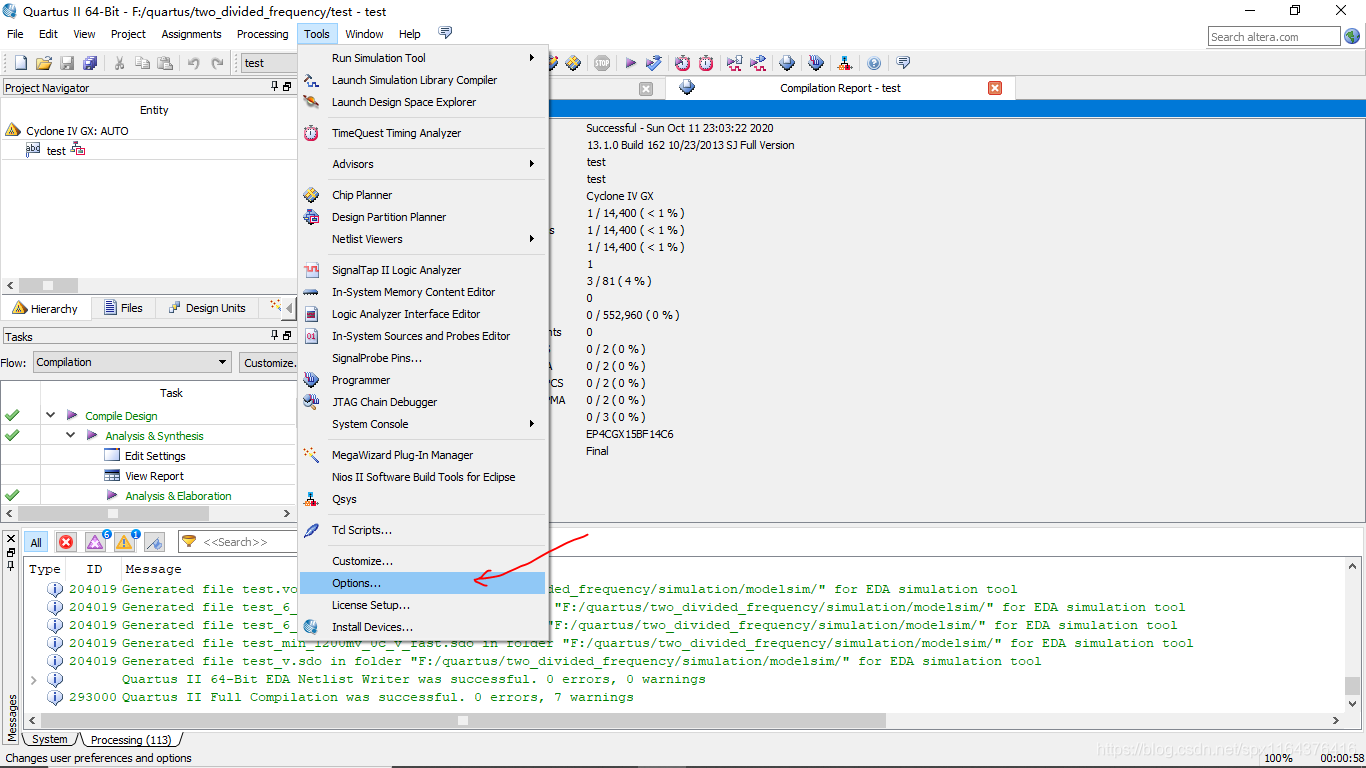Click the Copy toolbar icon
The image size is (1366, 768).
pos(142,63)
